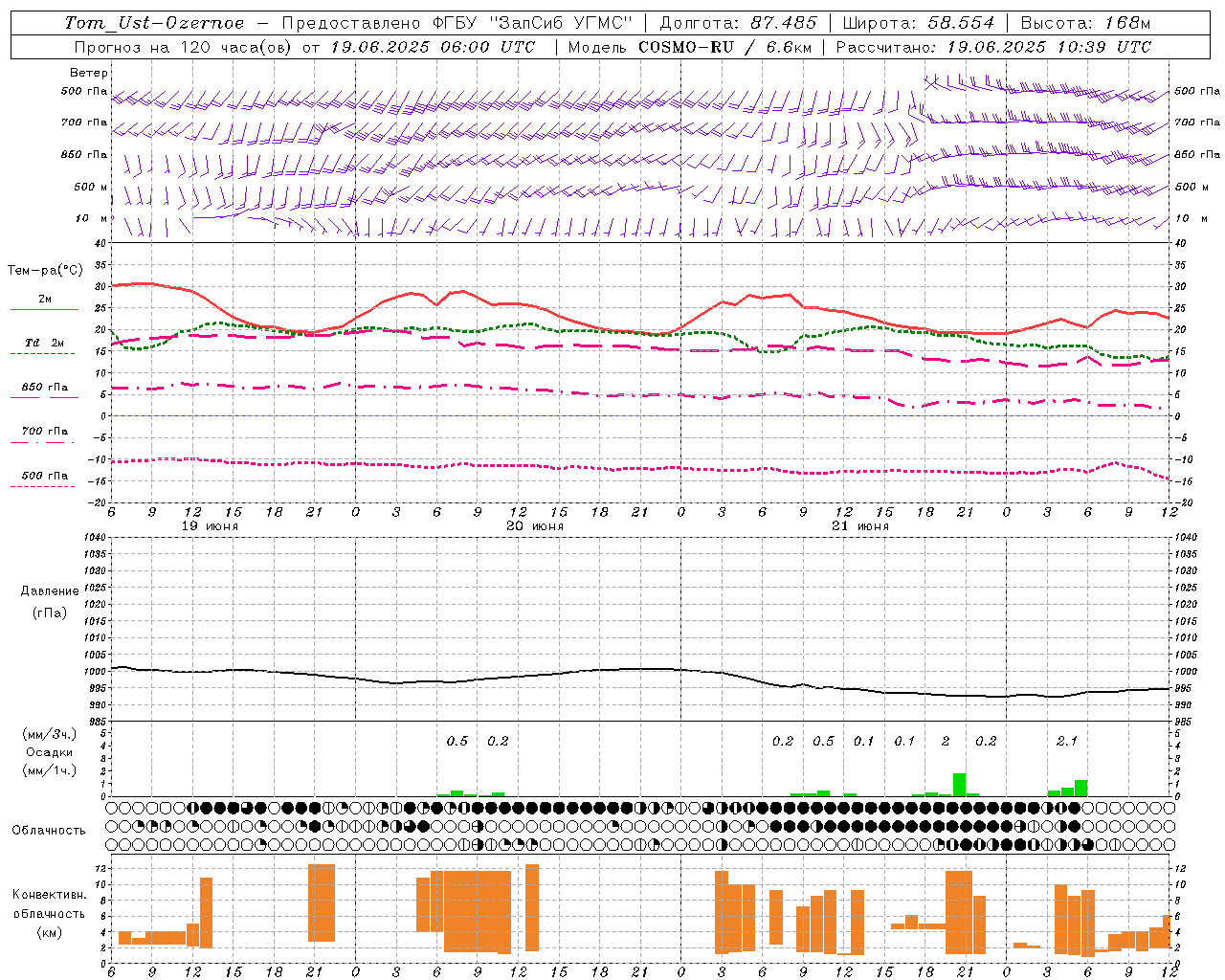Select the 'Долгота: 87.485' header value

point(739,23)
